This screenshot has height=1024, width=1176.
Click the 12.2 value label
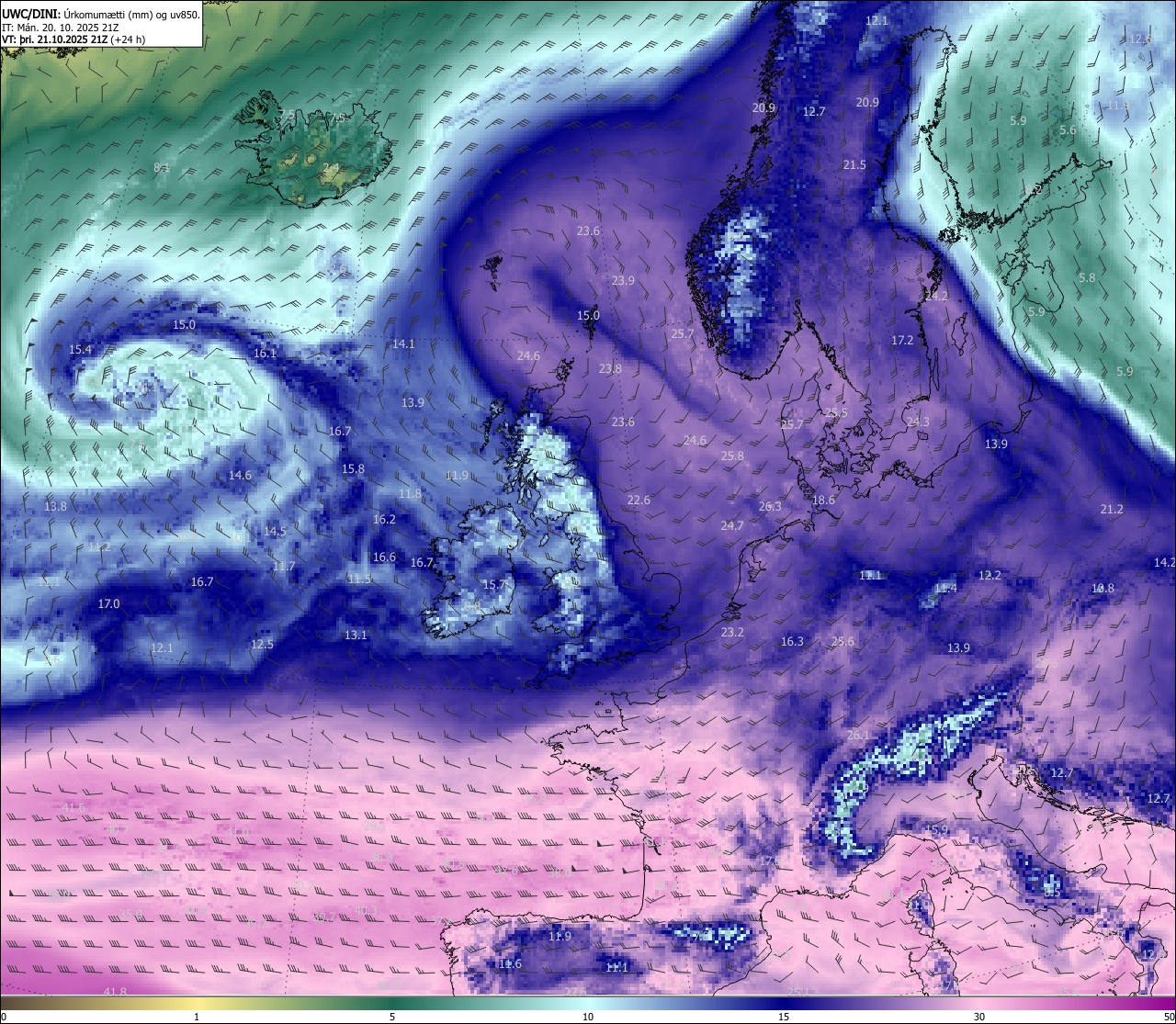[989, 575]
